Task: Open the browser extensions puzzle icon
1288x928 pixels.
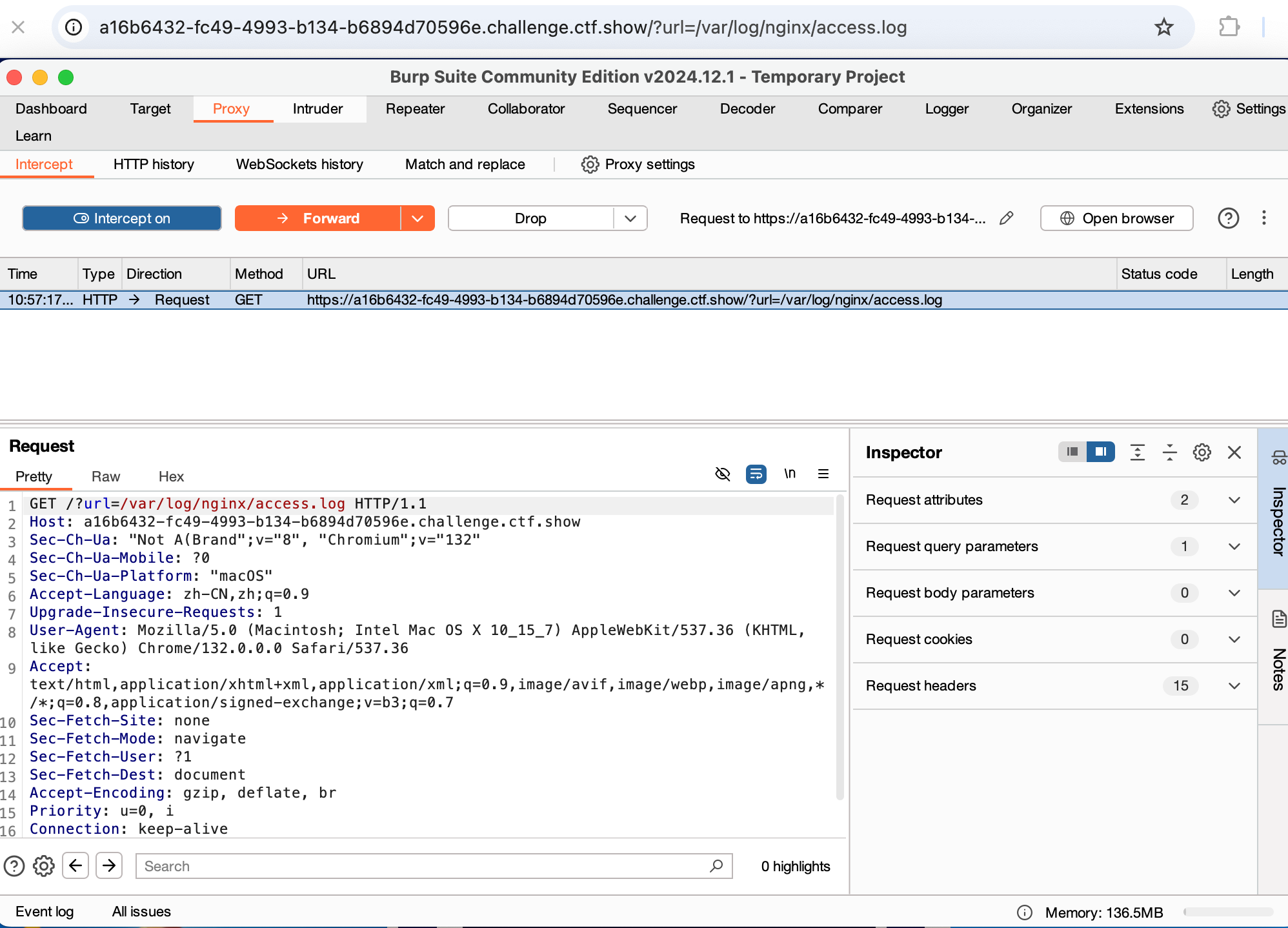Action: [1229, 27]
